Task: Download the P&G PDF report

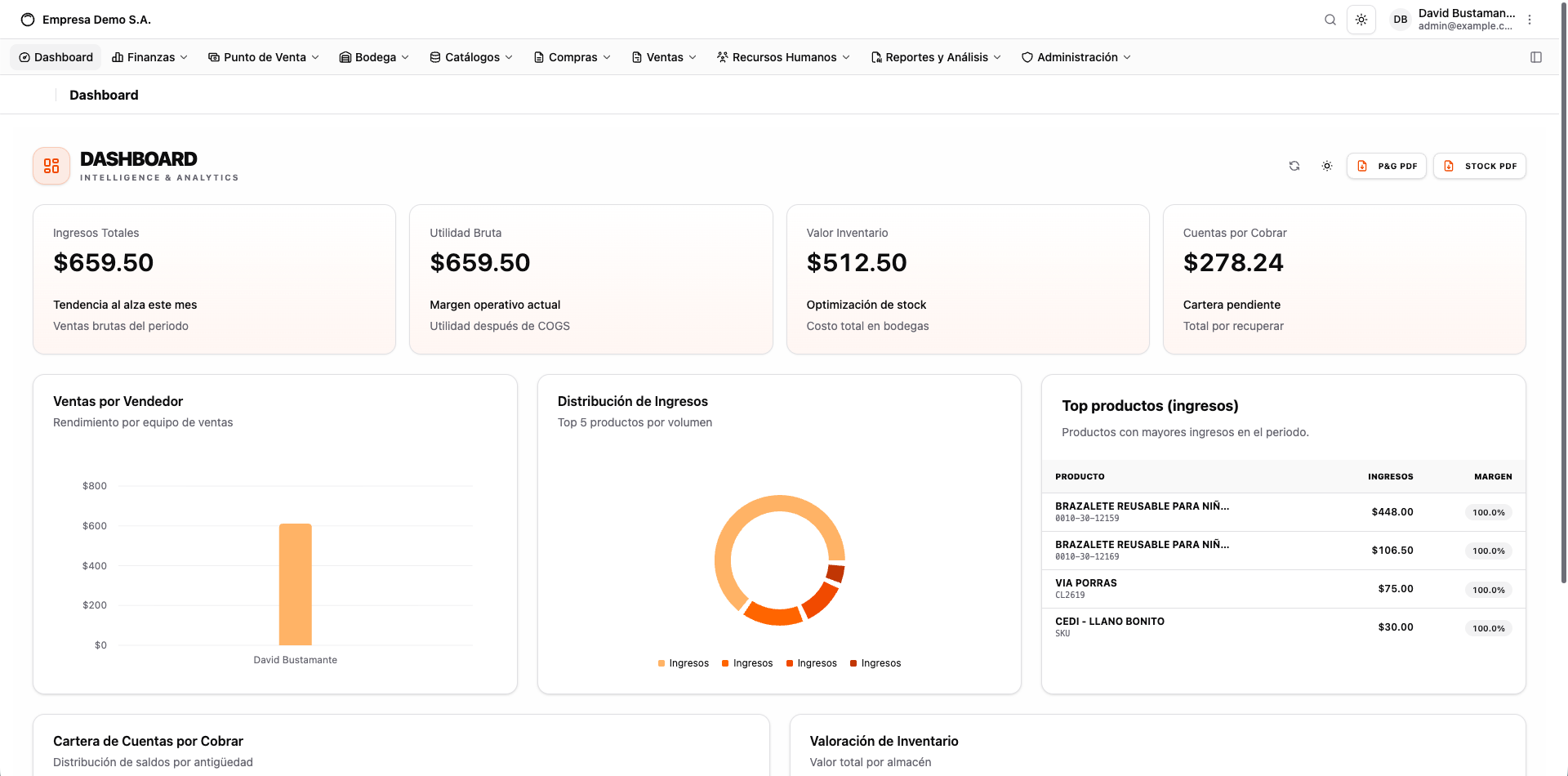Action: [x=1387, y=166]
